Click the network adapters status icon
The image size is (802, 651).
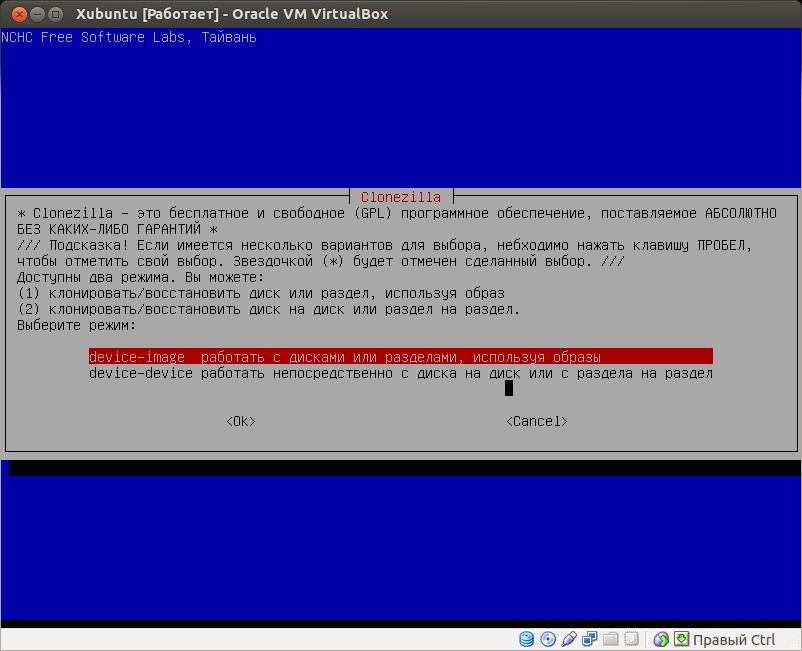click(590, 639)
